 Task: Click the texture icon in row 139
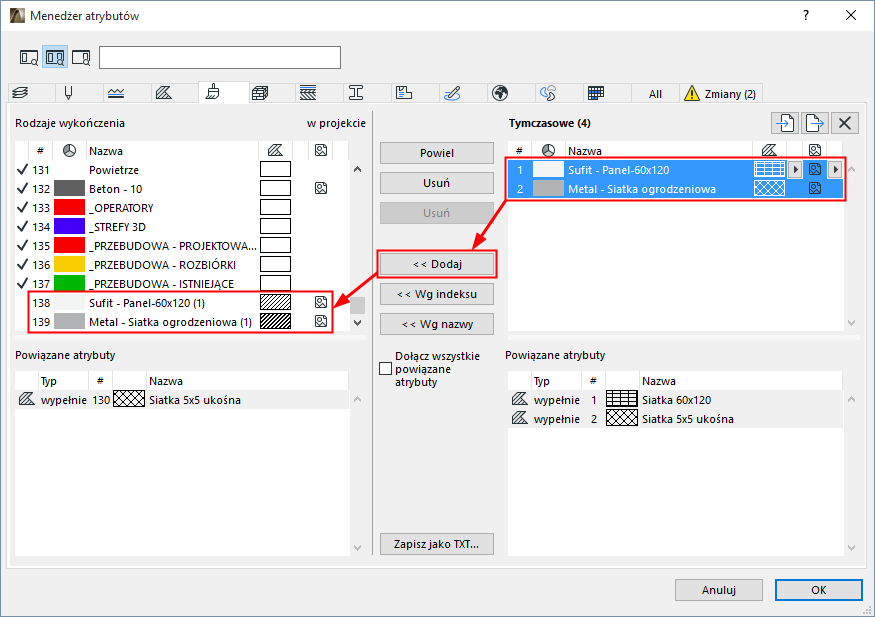(321, 321)
